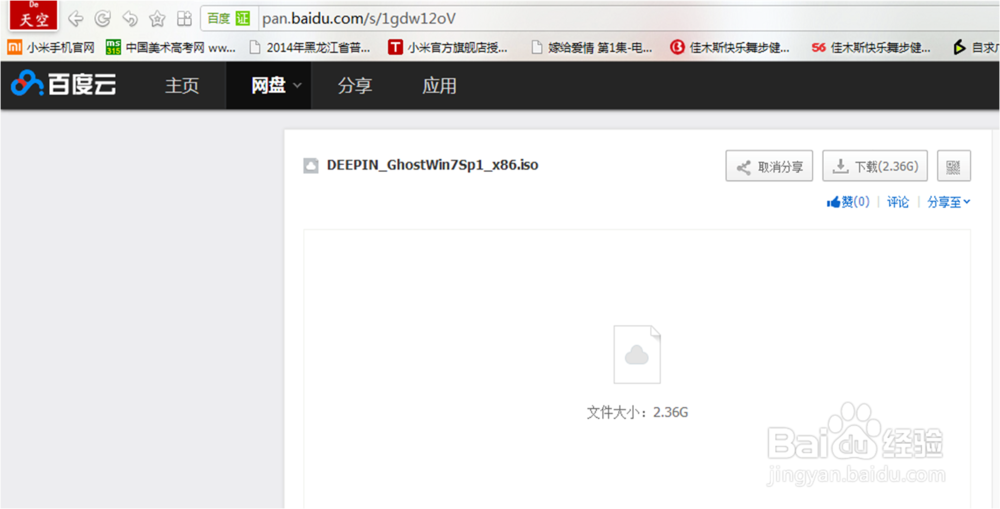Click the star bookmark icon
This screenshot has width=1000, height=509.
pos(157,19)
